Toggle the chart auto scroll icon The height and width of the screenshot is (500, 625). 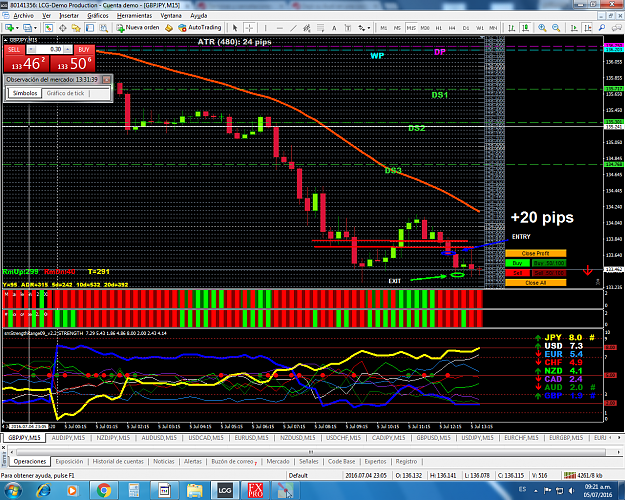[x=574, y=28]
